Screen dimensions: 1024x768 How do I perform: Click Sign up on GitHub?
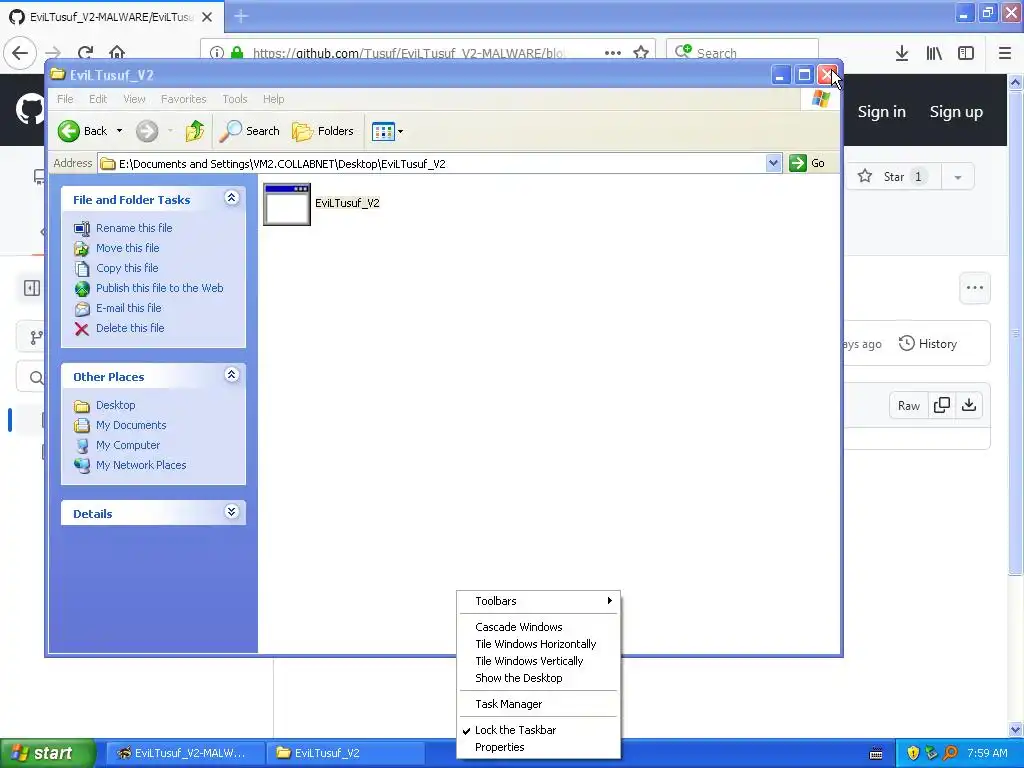point(956,112)
